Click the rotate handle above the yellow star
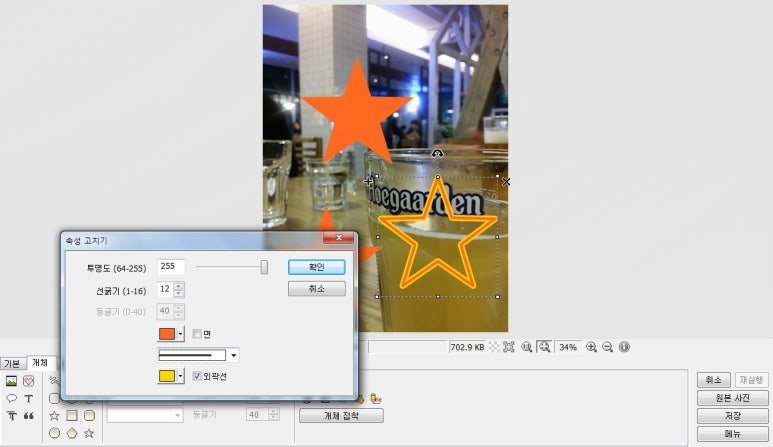This screenshot has height=447, width=773. (x=437, y=154)
